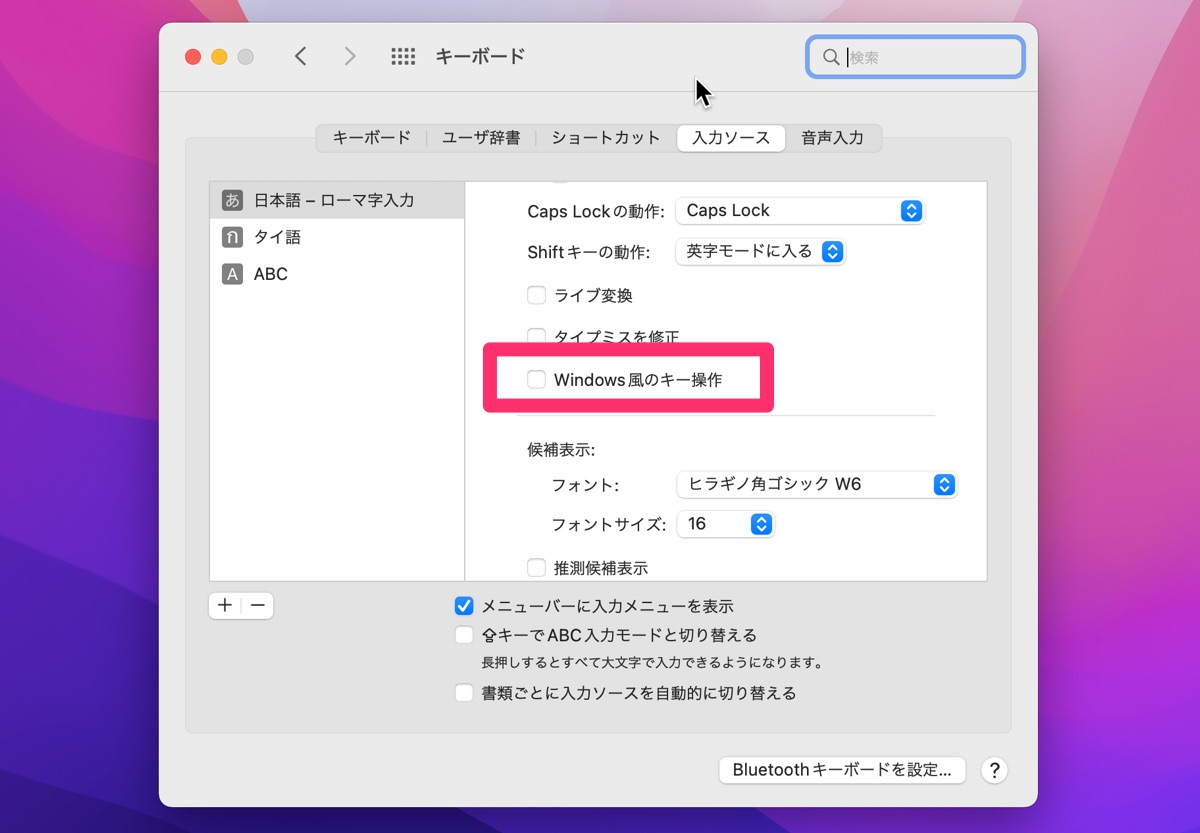Open the Caps Lock behavior dropdown
Viewport: 1200px width, 833px height.
[x=800, y=211]
